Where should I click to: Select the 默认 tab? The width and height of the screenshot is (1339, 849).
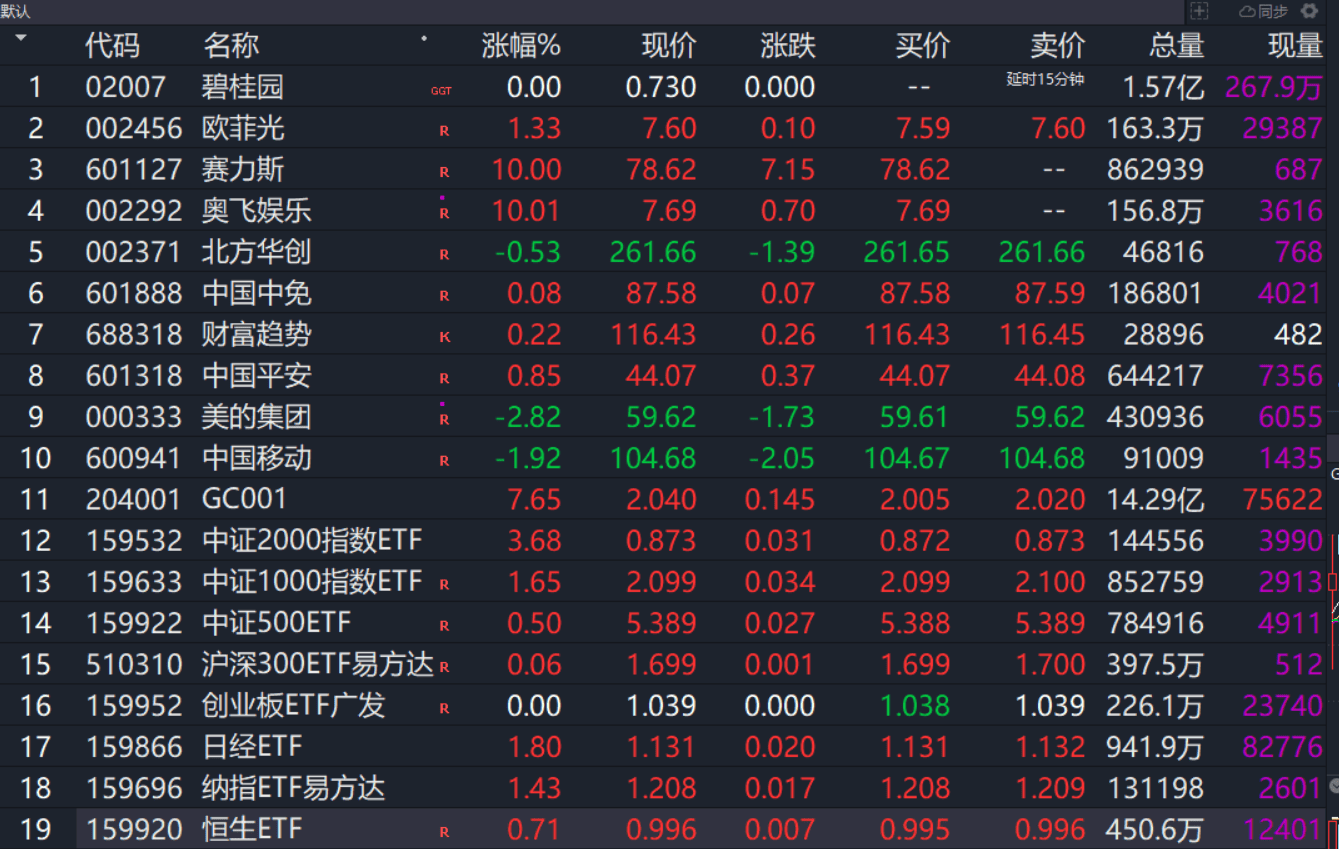[x=15, y=11]
